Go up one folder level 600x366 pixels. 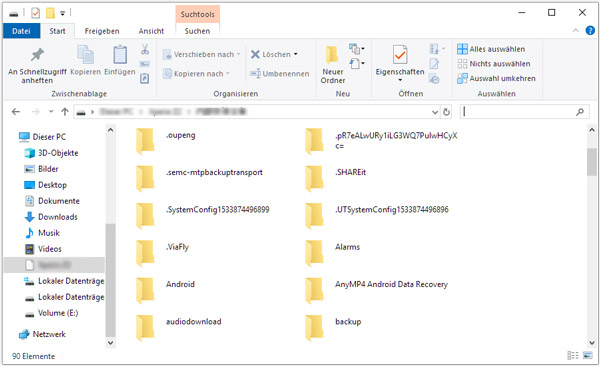(65, 112)
